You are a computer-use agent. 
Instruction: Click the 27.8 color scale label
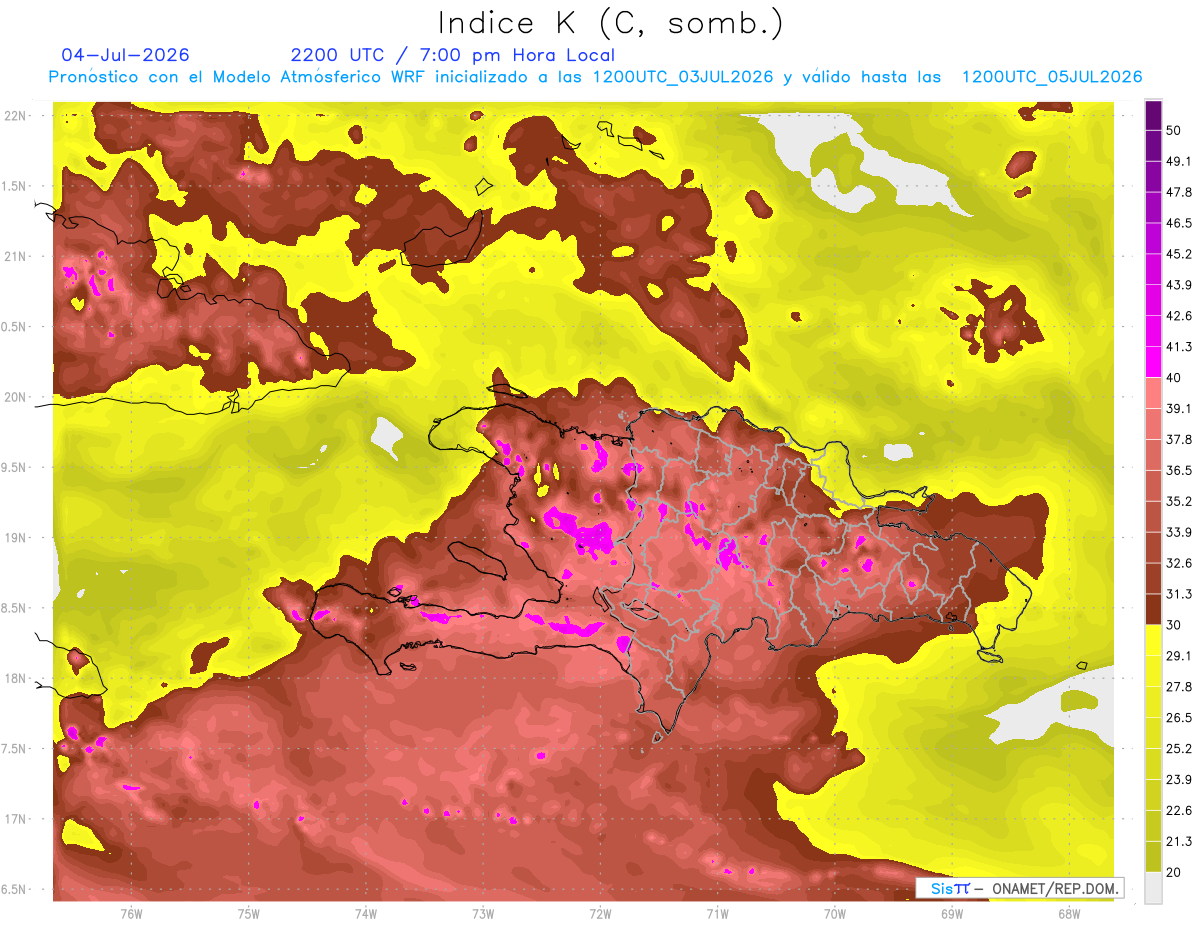coord(1179,687)
